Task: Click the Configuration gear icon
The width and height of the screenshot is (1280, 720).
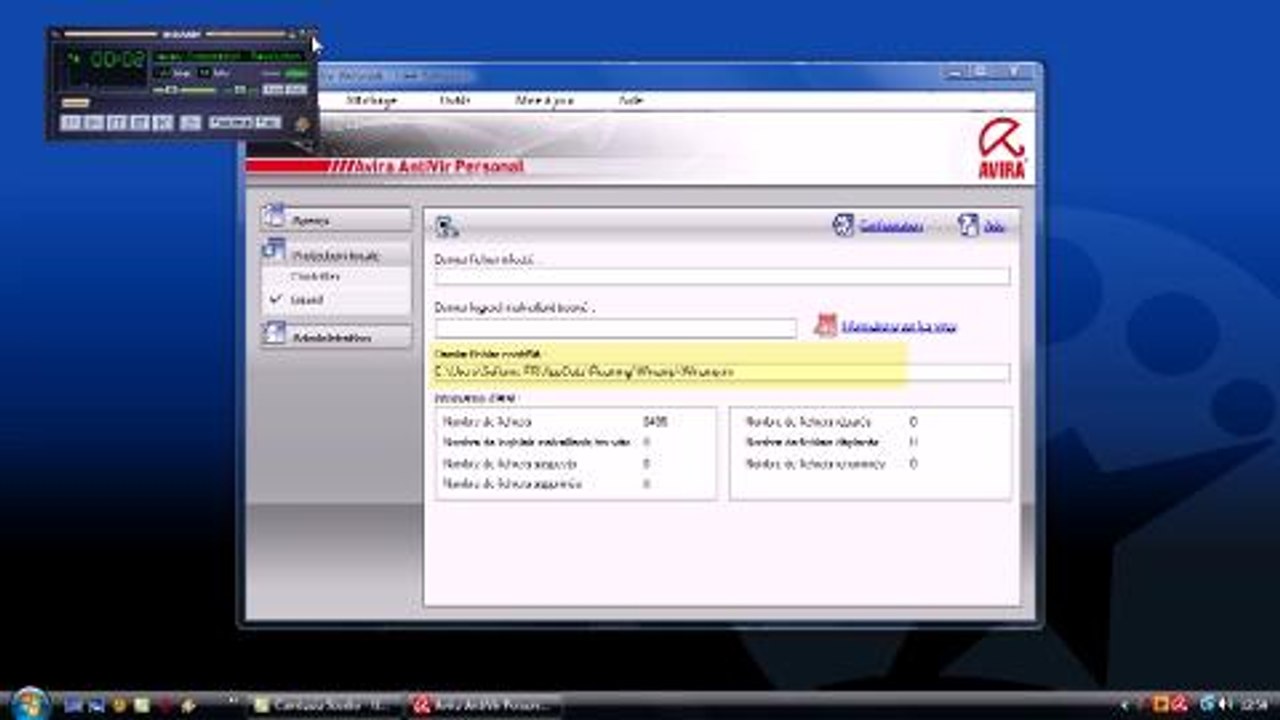Action: point(843,225)
